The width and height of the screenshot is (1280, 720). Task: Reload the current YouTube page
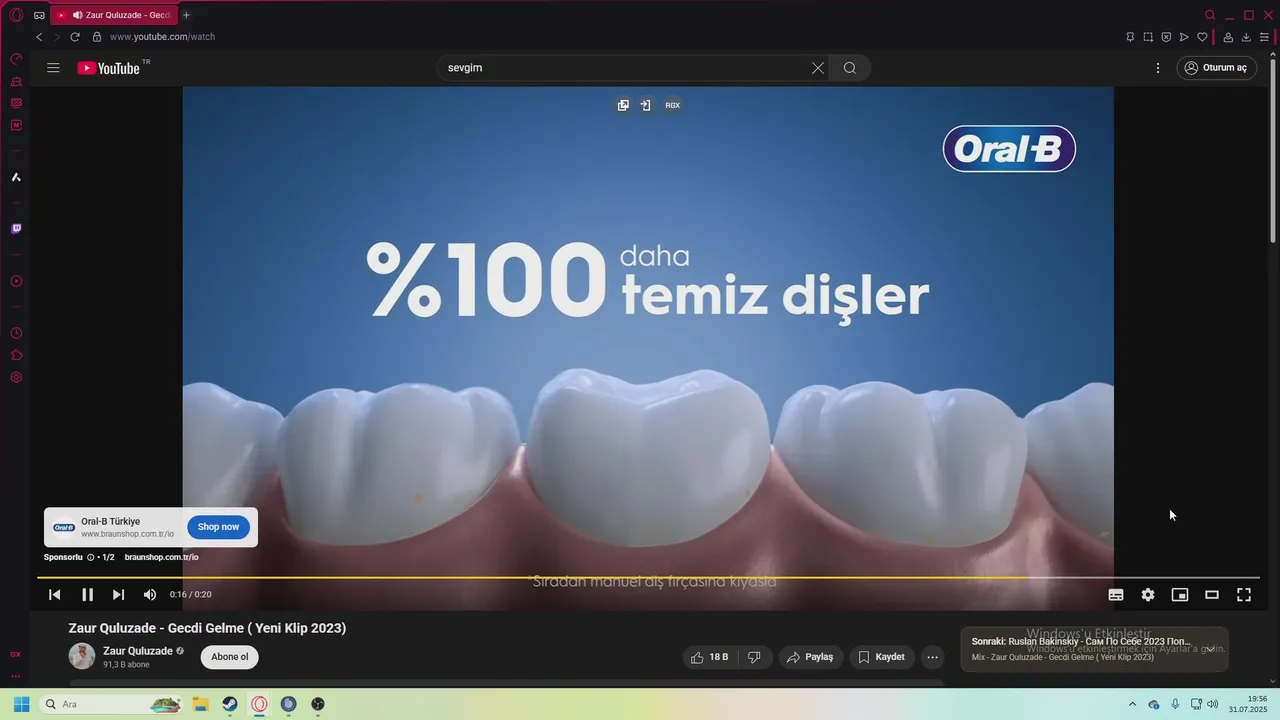point(75,37)
